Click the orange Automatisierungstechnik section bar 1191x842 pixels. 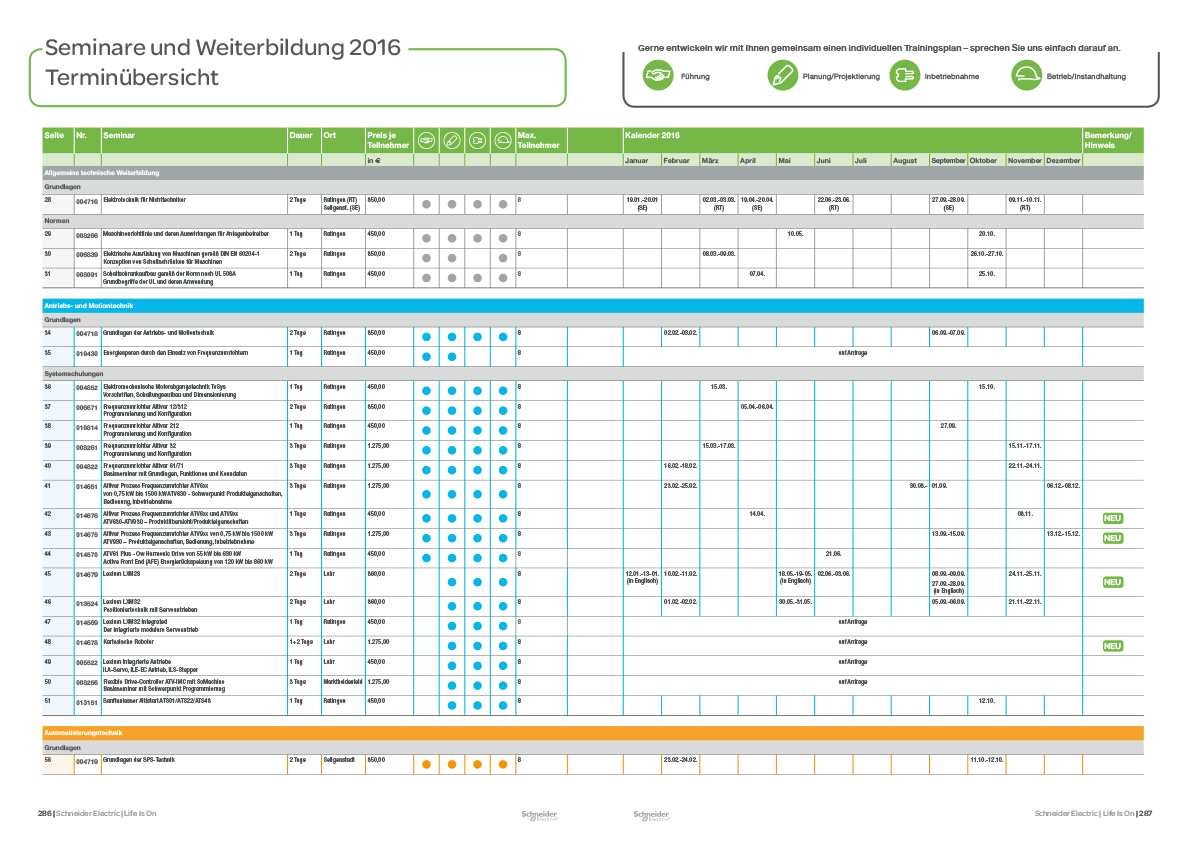592,733
